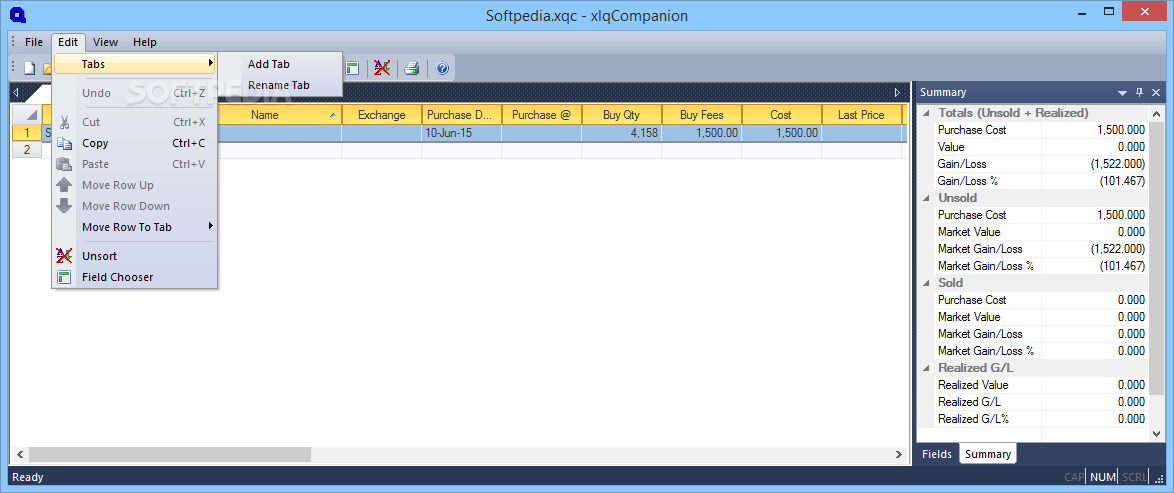Viewport: 1174px width, 493px height.
Task: Click Totals Gain/Loss % value (101.467)
Action: pos(1122,181)
